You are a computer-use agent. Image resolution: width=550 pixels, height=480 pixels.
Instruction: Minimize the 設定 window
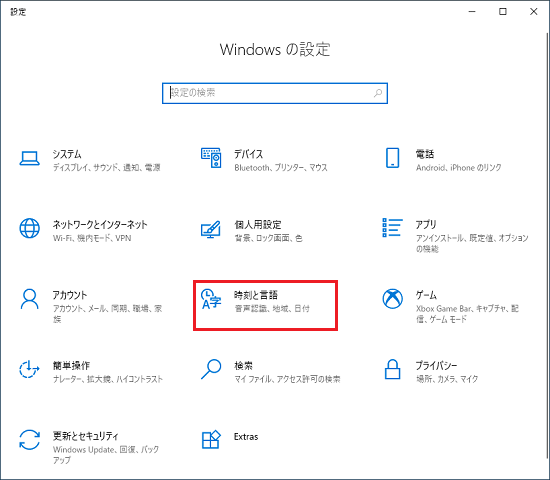coord(472,12)
